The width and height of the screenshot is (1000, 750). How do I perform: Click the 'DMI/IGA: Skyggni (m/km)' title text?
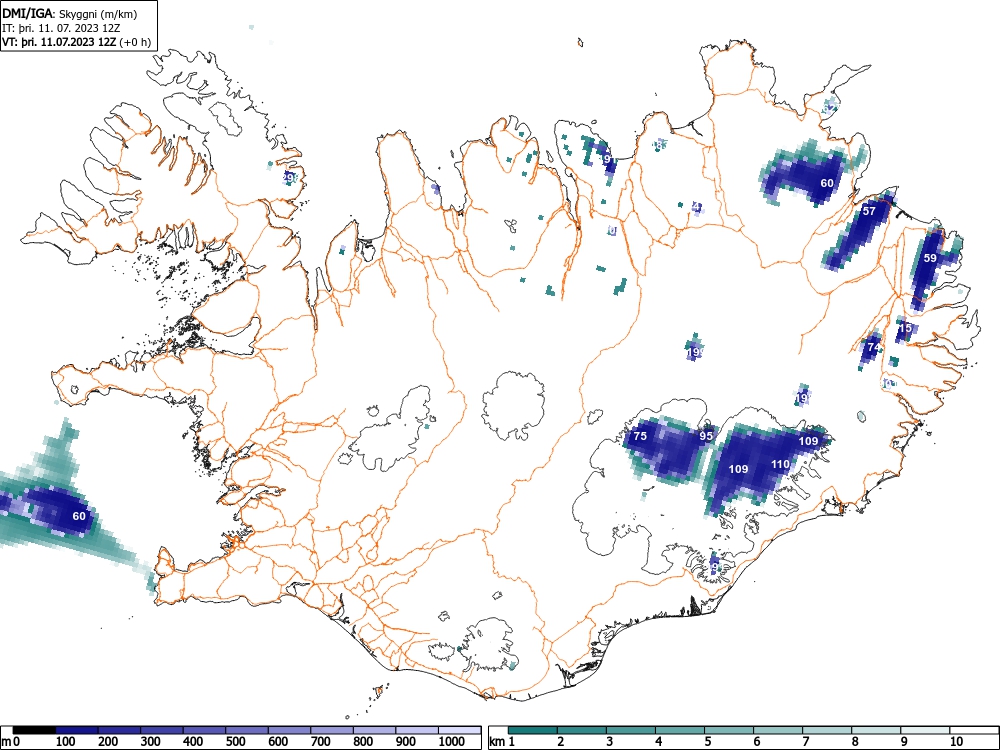[69, 13]
